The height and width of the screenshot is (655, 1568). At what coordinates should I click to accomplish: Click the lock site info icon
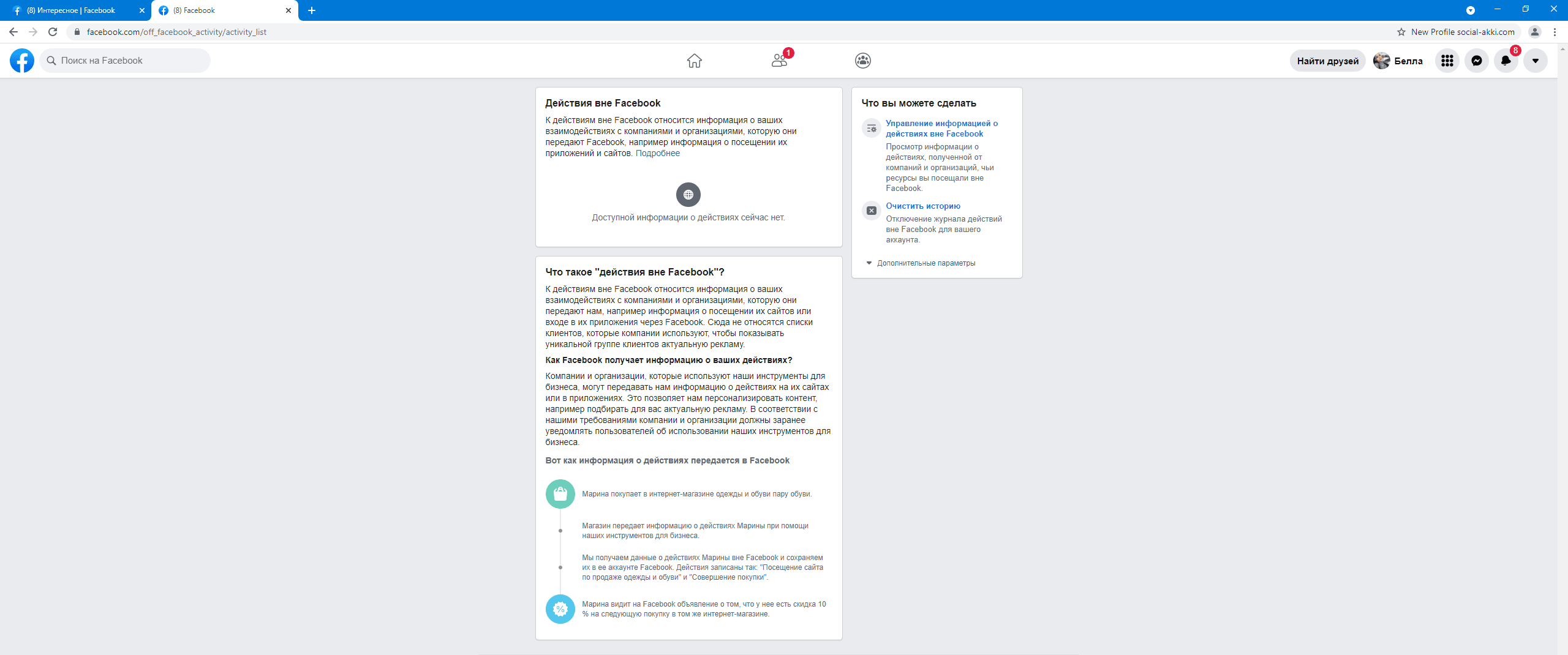(77, 32)
